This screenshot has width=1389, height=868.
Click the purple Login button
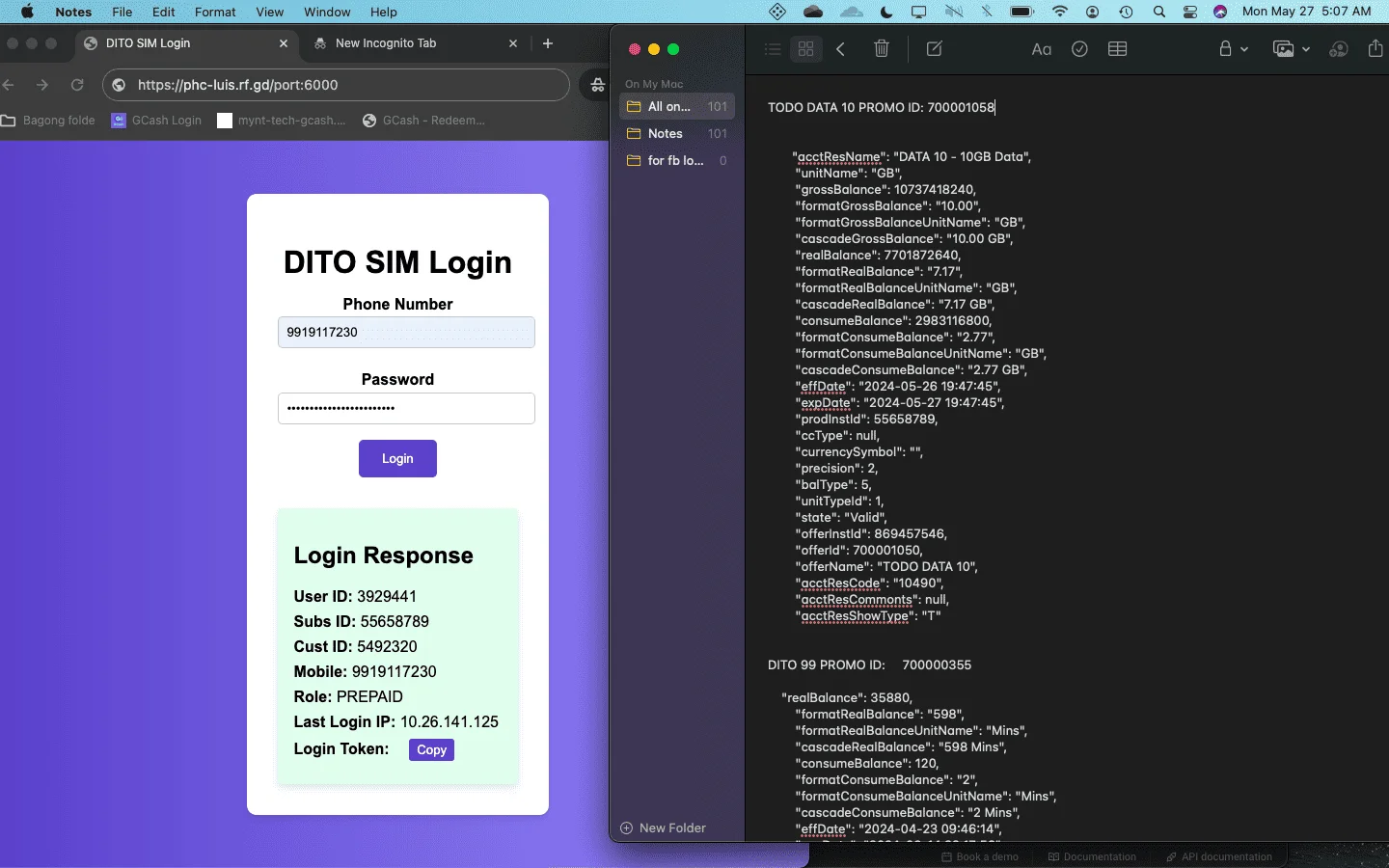click(x=397, y=459)
